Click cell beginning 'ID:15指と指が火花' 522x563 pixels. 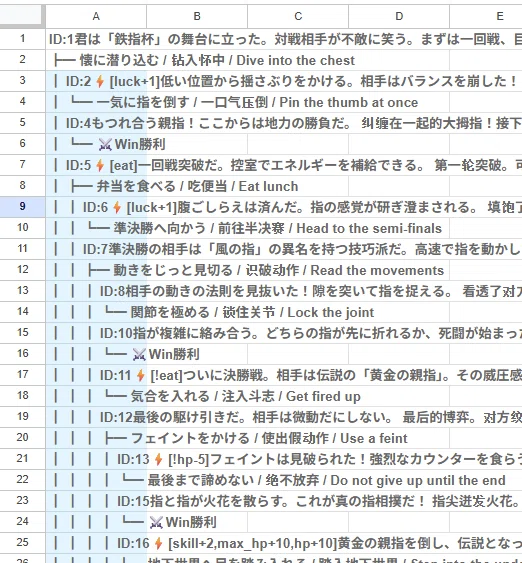pos(288,501)
